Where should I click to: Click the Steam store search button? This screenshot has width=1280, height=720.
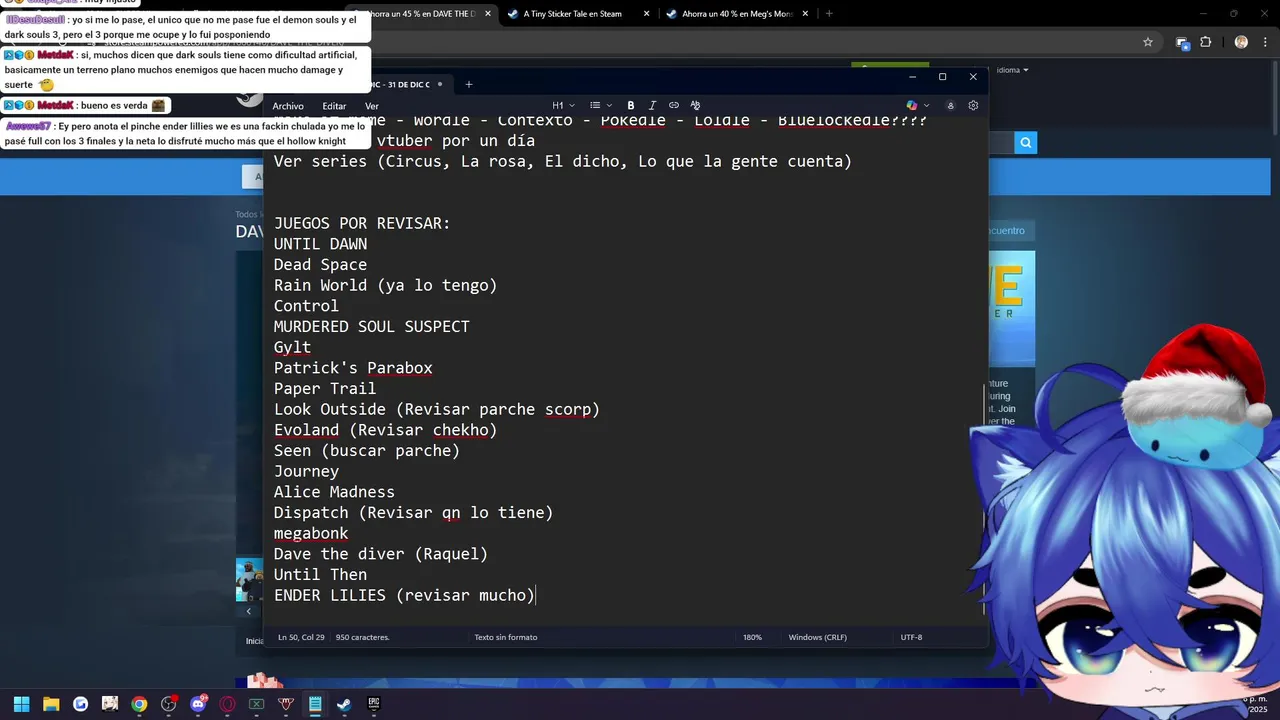pos(1025,143)
